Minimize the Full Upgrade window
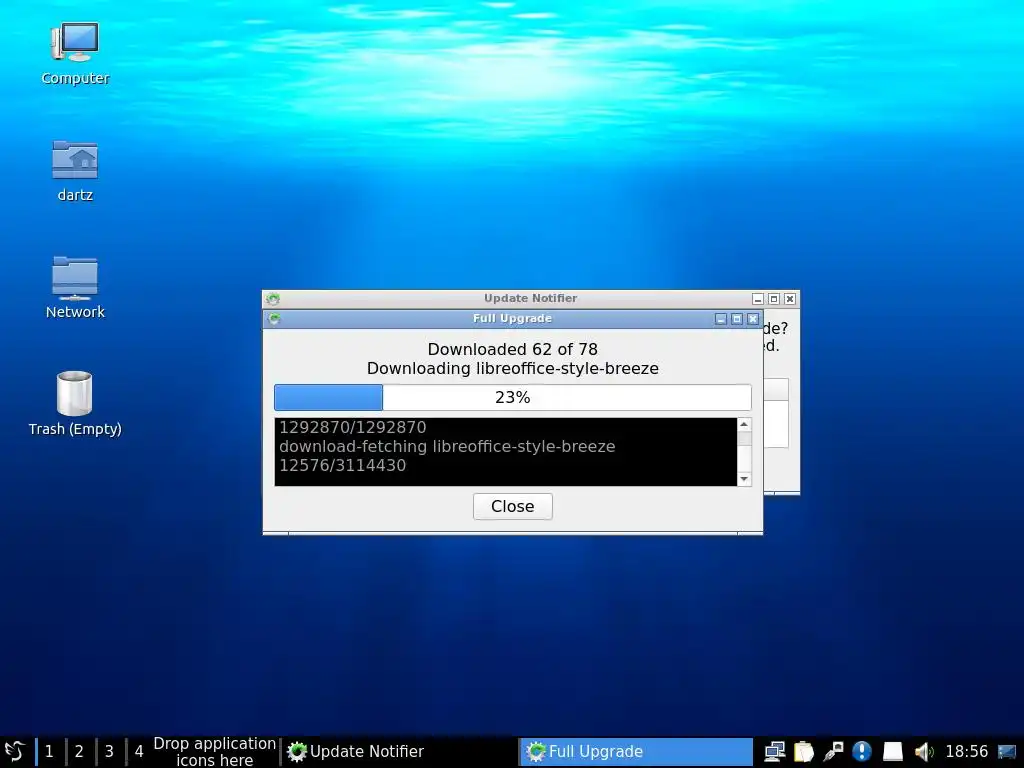 [721, 319]
